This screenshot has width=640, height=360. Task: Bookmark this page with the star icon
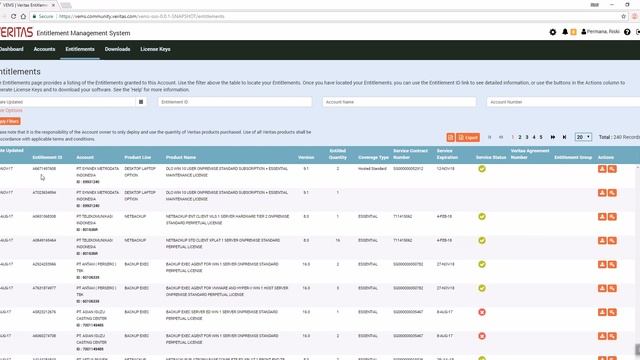coord(623,16)
